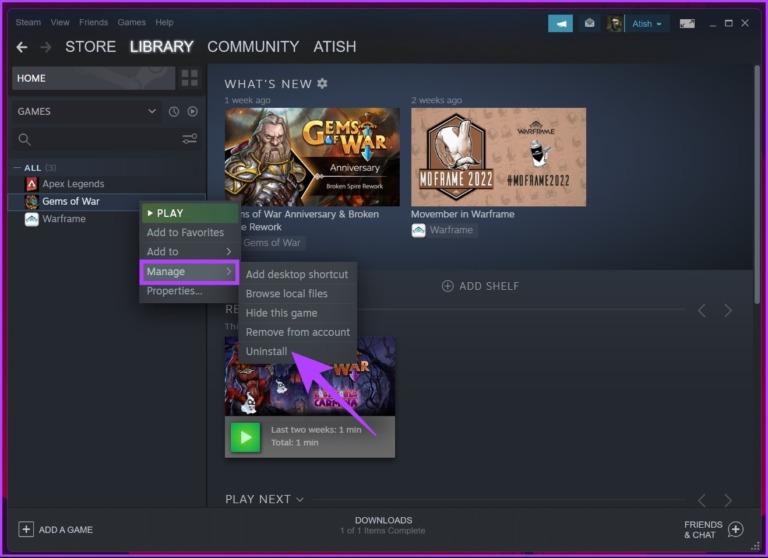Image resolution: width=768 pixels, height=558 pixels.
Task: Click the Gems of War list icon
Action: tap(32, 201)
